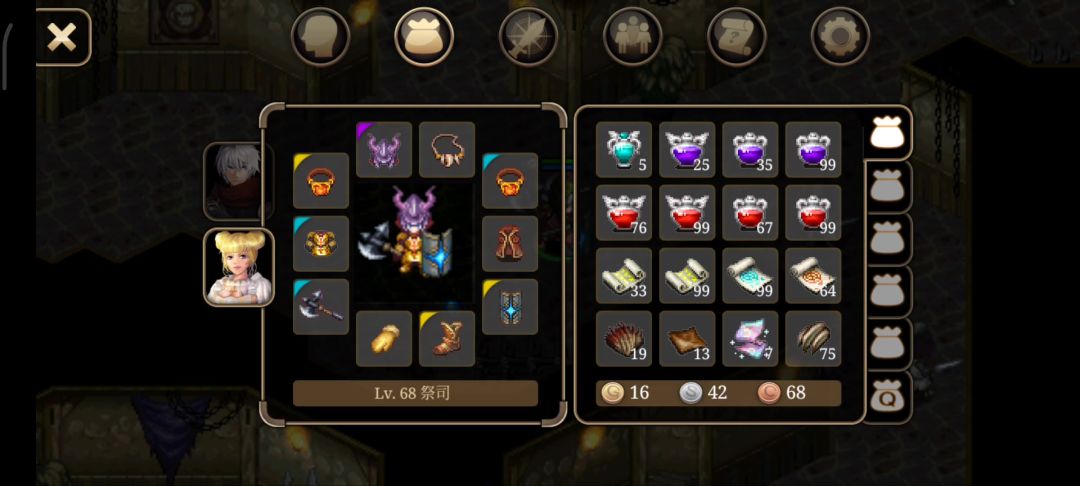This screenshot has width=1080, height=486.
Task: Select the fang necklace equipment slot
Action: coord(447,149)
